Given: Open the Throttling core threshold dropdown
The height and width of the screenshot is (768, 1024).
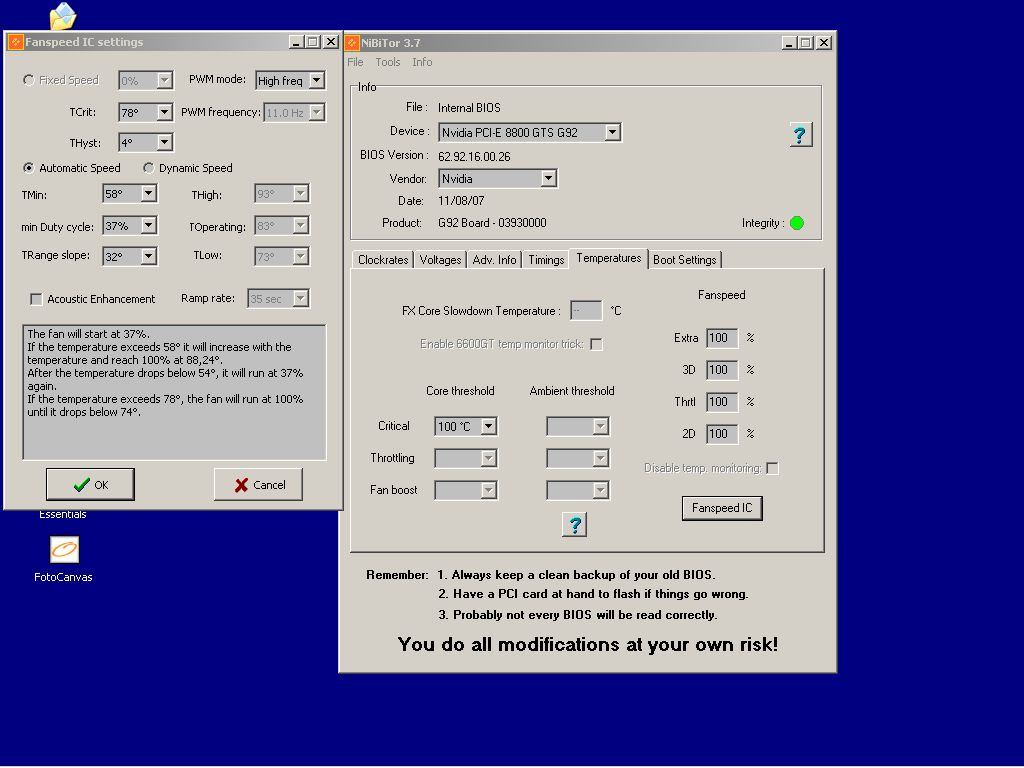Looking at the screenshot, I should click(488, 458).
